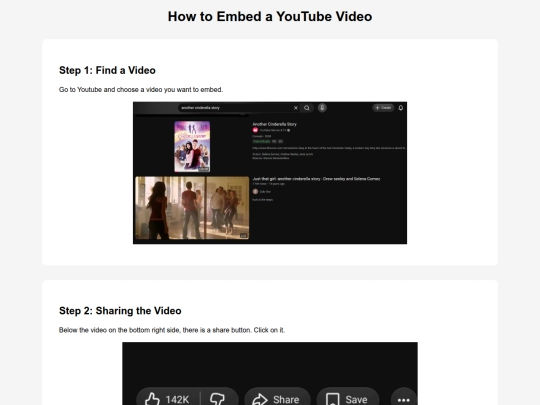This screenshot has height=405, width=540.
Task: Click the 'Step 1: Find a Video' heading
Action: pyautogui.click(x=107, y=70)
